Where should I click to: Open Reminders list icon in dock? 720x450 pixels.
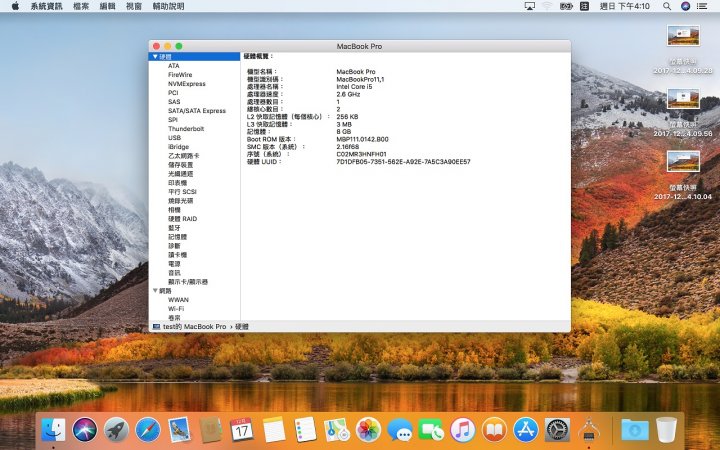[305, 430]
